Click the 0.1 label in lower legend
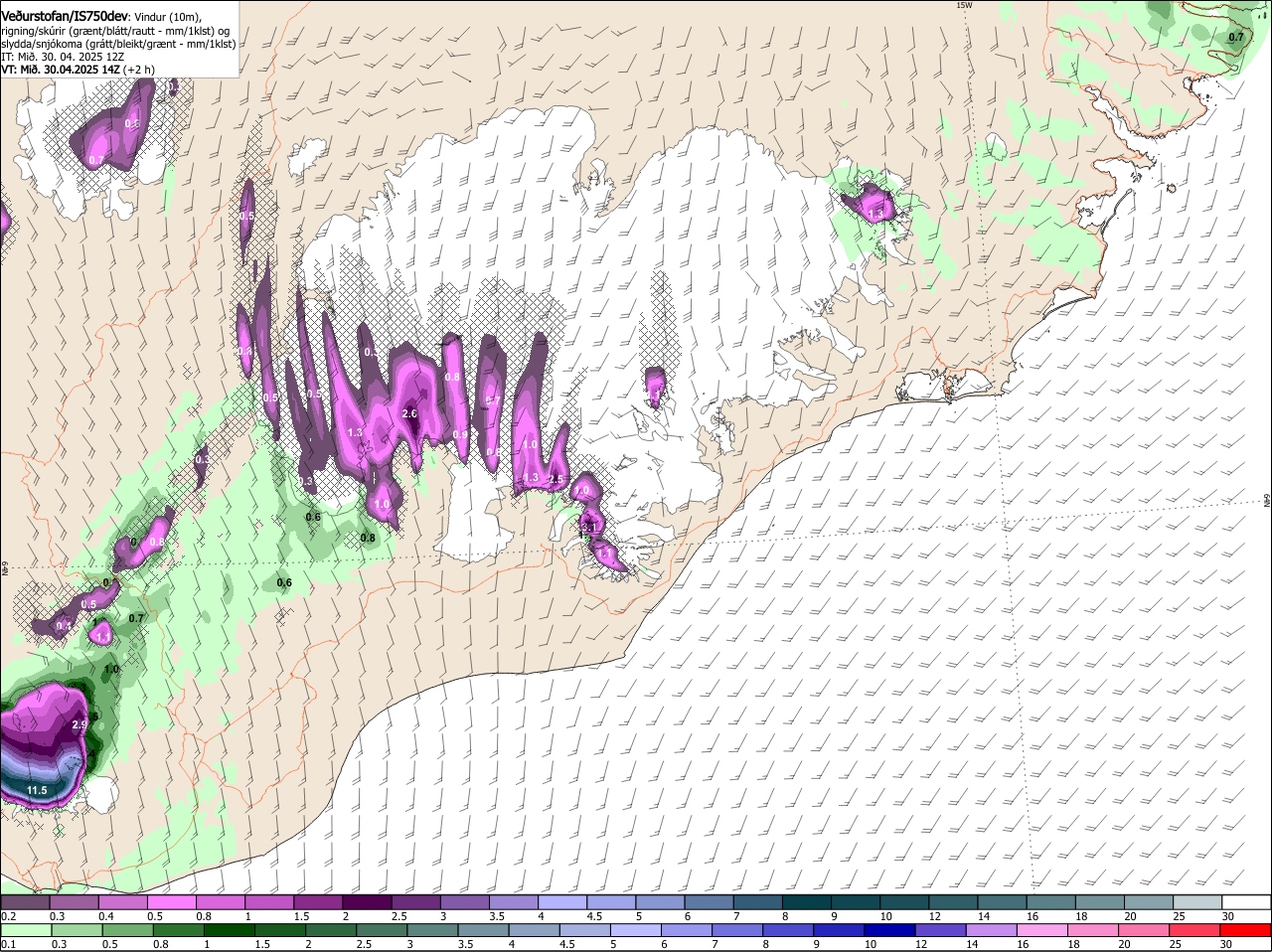Viewport: 1272px width, 952px height. (9, 944)
